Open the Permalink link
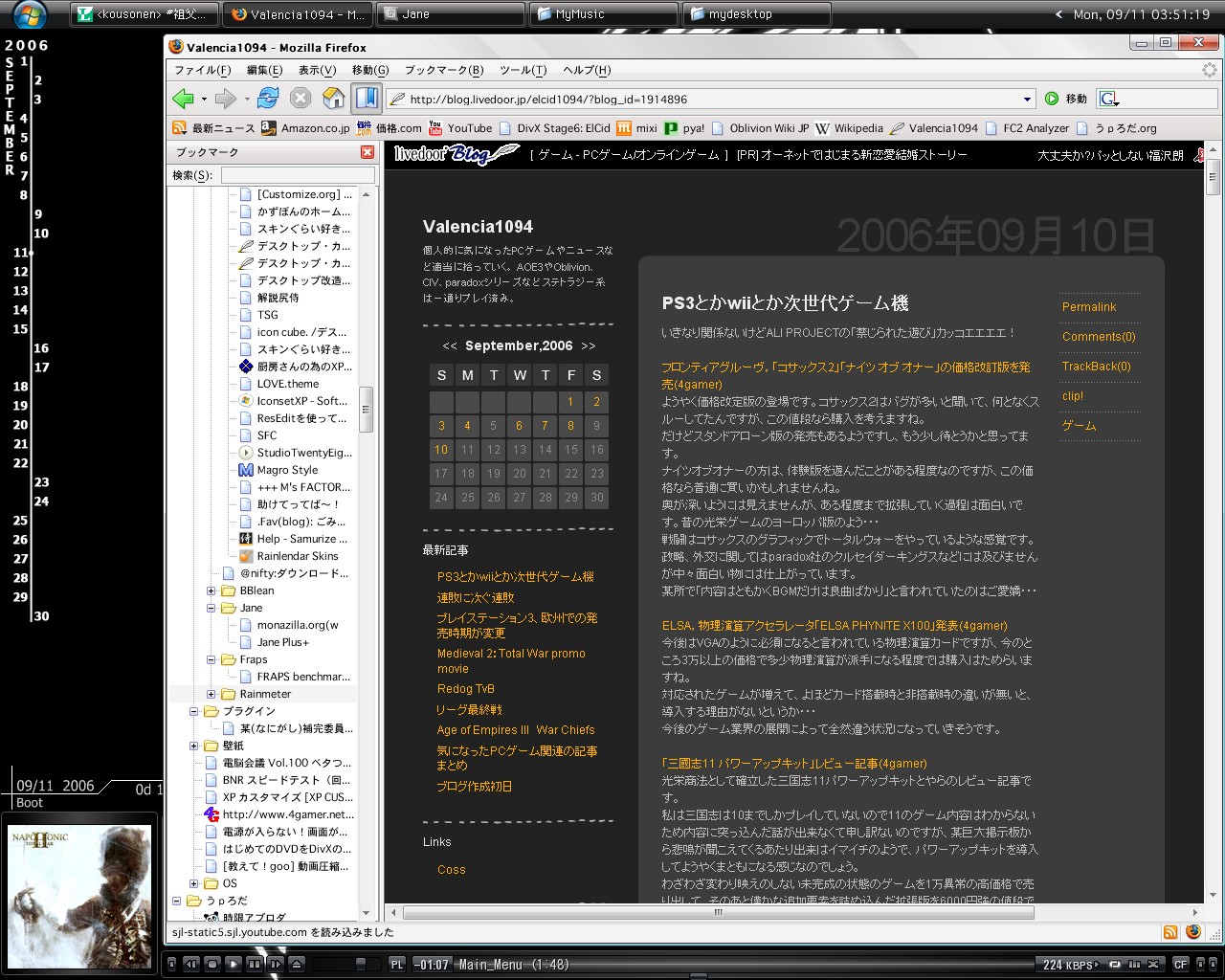The height and width of the screenshot is (980, 1225). click(x=1089, y=307)
